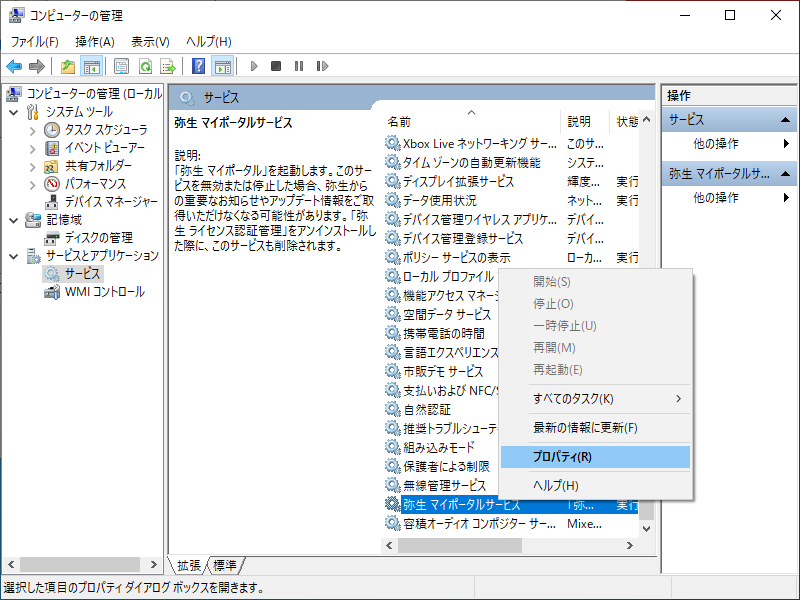Open すべてのタスク(K) submenu
This screenshot has width=800, height=600.
point(595,399)
